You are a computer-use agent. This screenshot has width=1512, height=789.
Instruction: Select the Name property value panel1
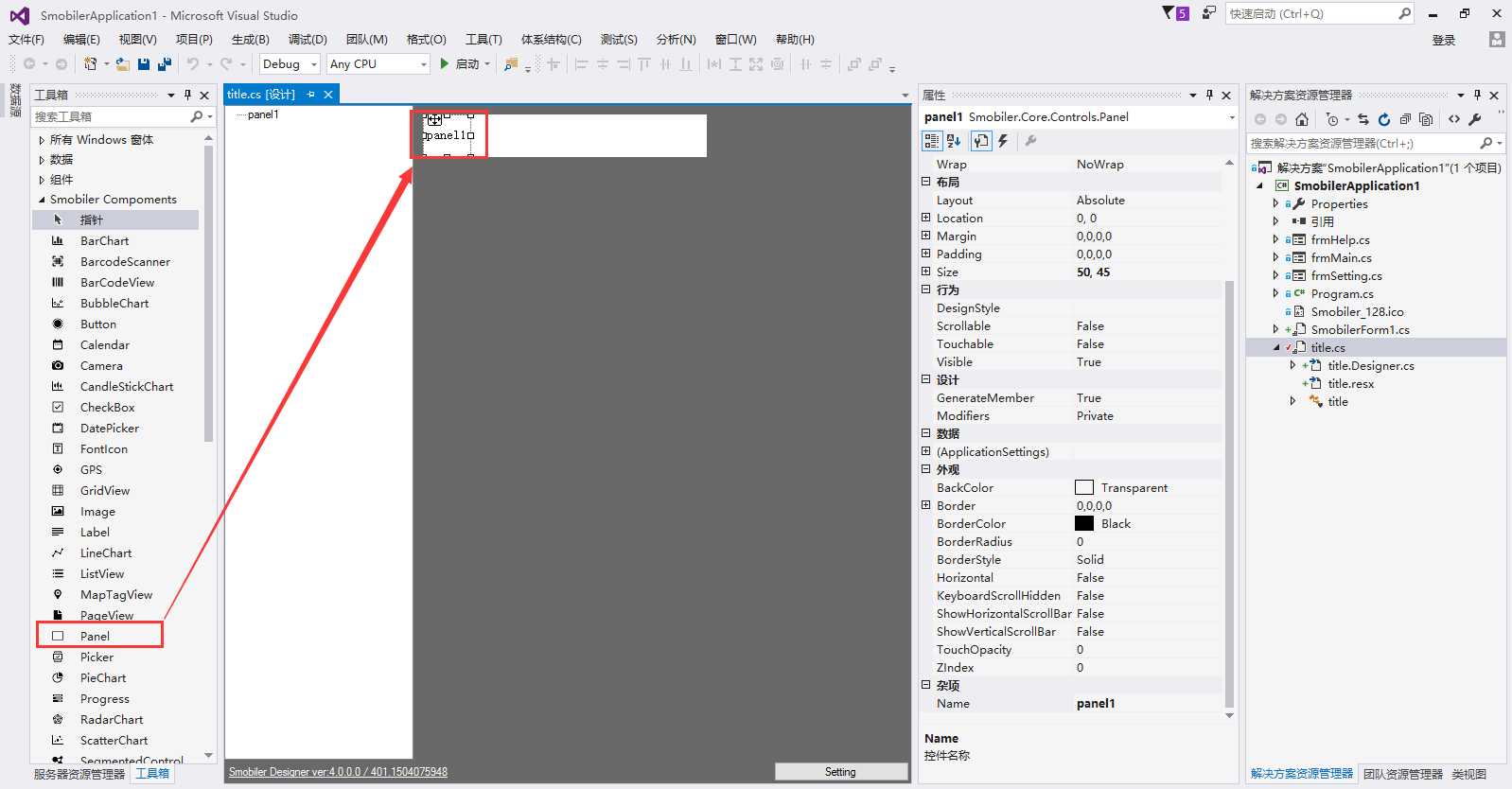click(x=1147, y=703)
